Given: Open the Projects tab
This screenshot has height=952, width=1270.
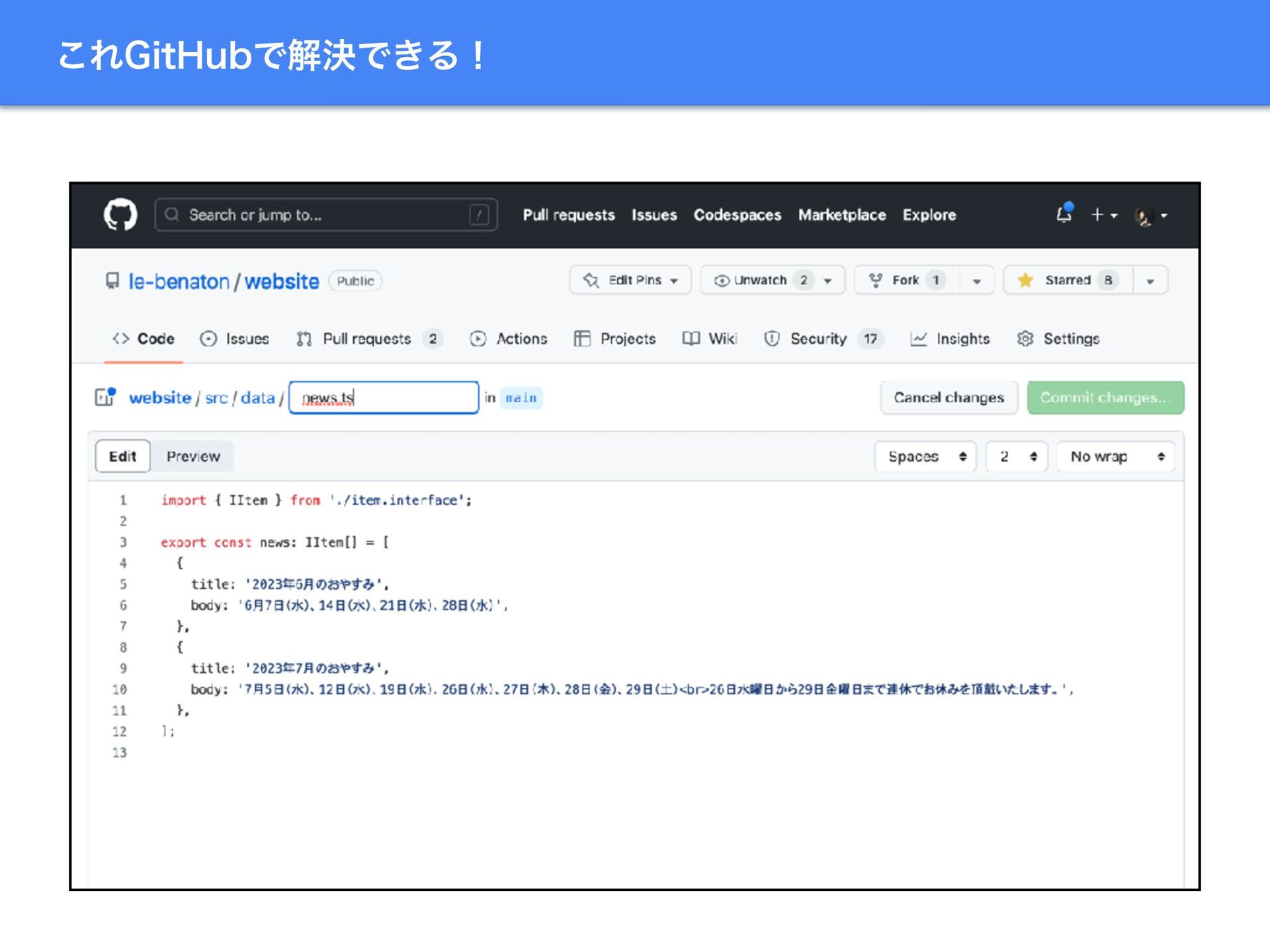Looking at the screenshot, I should coord(615,338).
